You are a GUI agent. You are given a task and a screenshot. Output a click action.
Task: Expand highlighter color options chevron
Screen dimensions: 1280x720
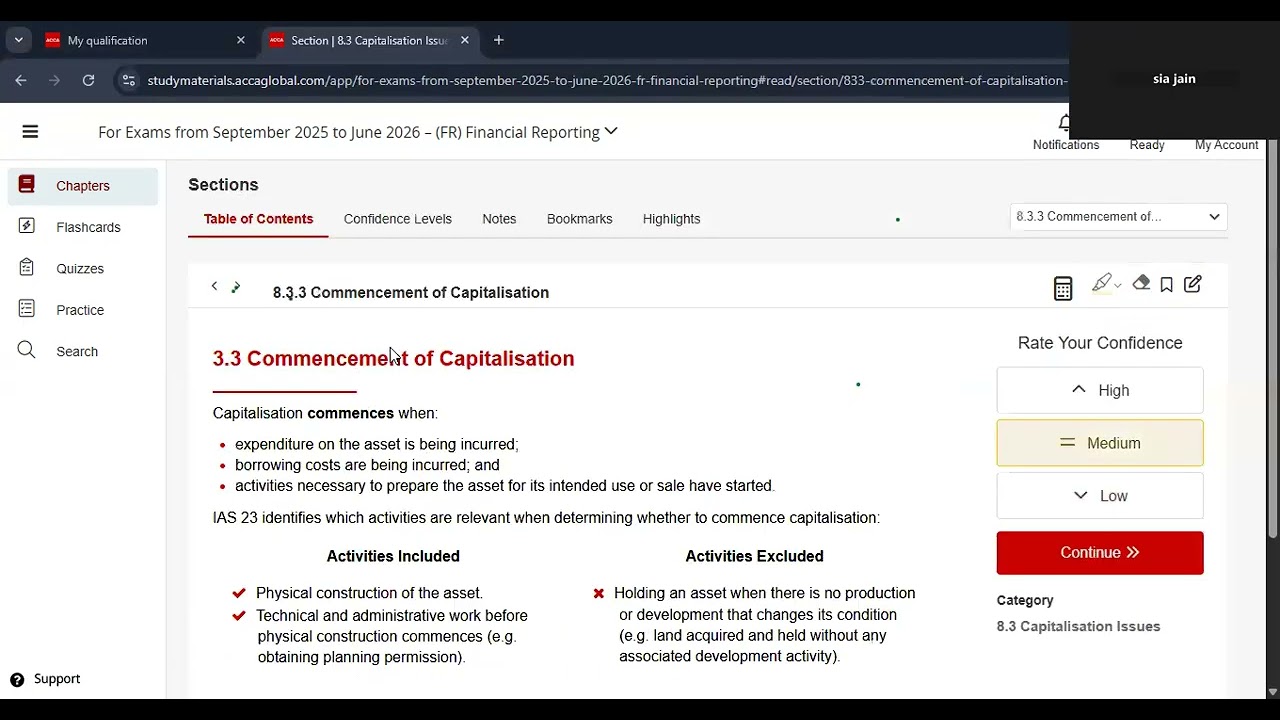point(1117,285)
